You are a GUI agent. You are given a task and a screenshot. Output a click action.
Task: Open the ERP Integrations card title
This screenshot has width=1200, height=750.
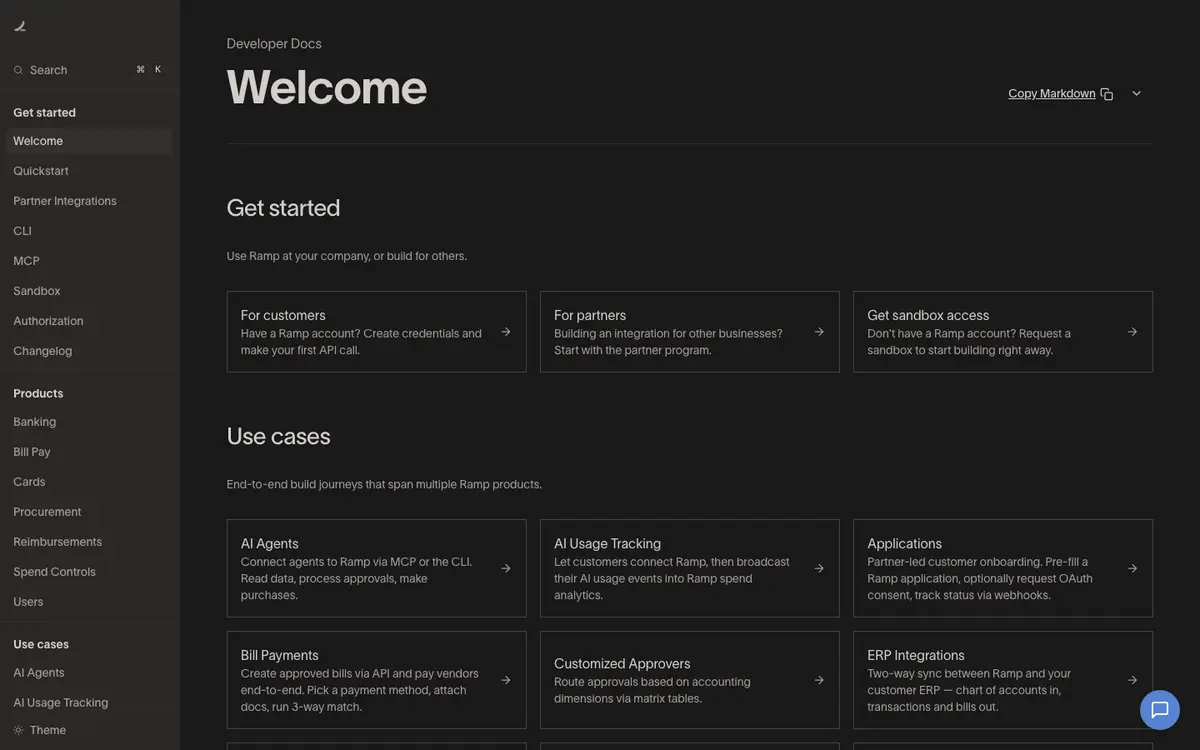point(916,656)
